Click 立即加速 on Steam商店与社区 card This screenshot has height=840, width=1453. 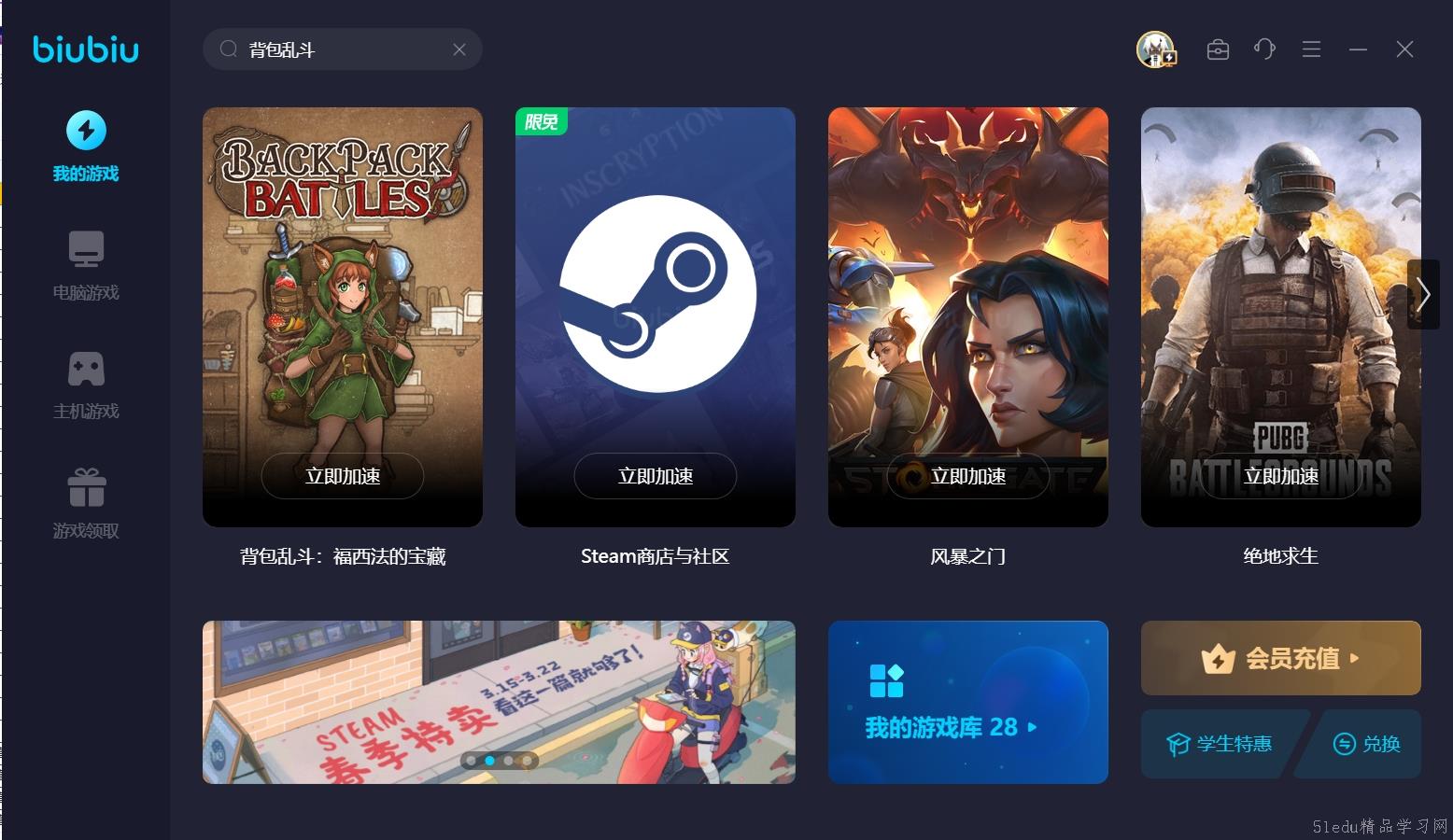[x=656, y=476]
